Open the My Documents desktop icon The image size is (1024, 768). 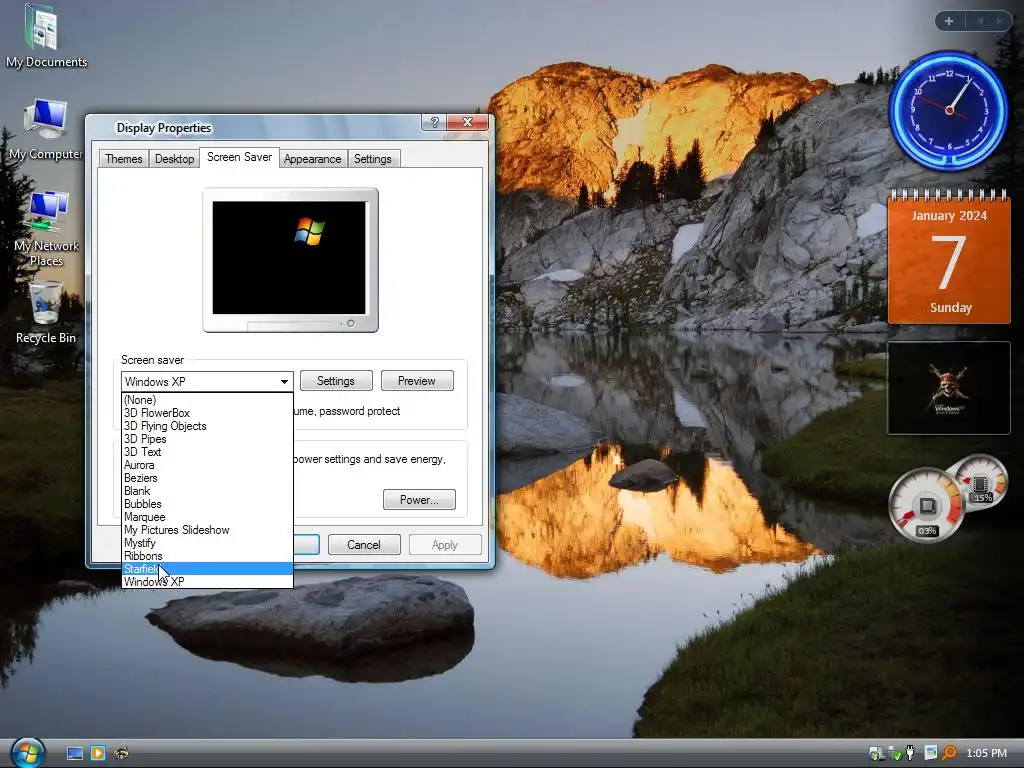click(x=44, y=36)
